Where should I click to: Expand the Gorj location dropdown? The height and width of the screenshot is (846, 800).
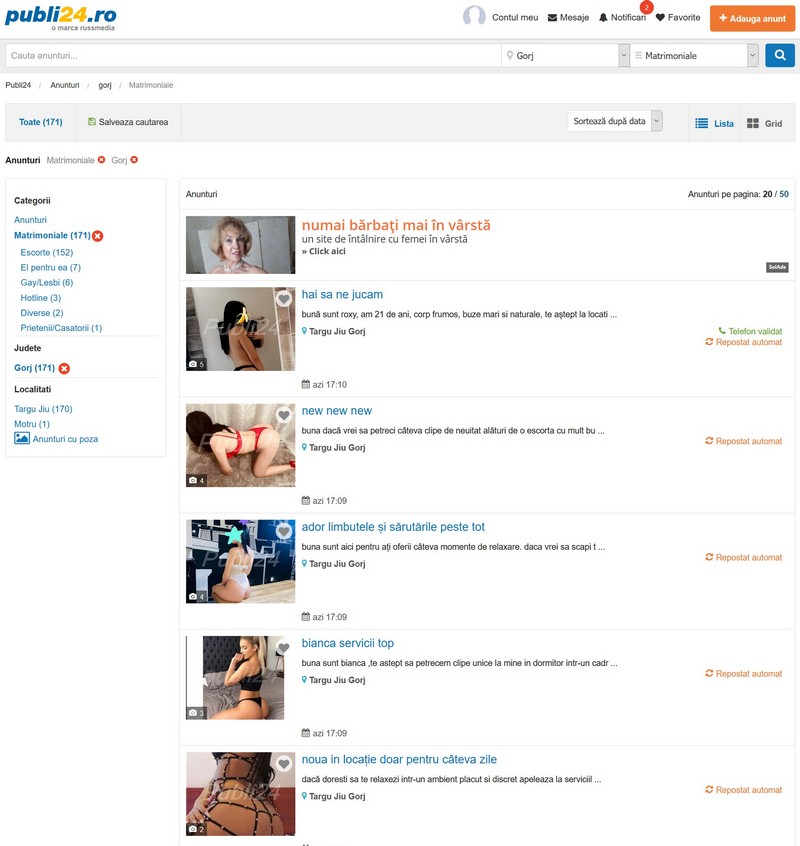[624, 56]
